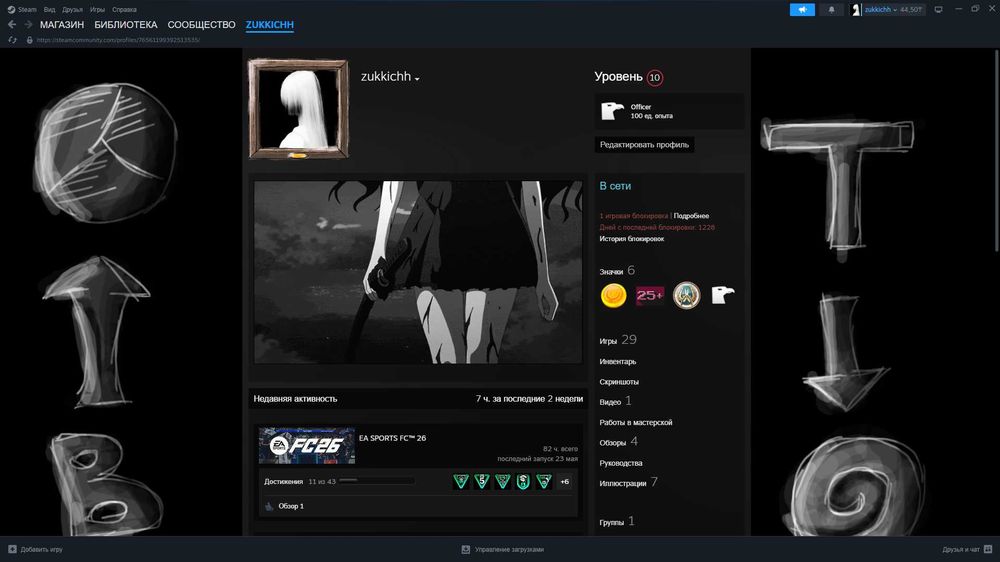Screen dimensions: 1000x562
Task: Open the Обзор 1 review link
Action: tap(291, 506)
